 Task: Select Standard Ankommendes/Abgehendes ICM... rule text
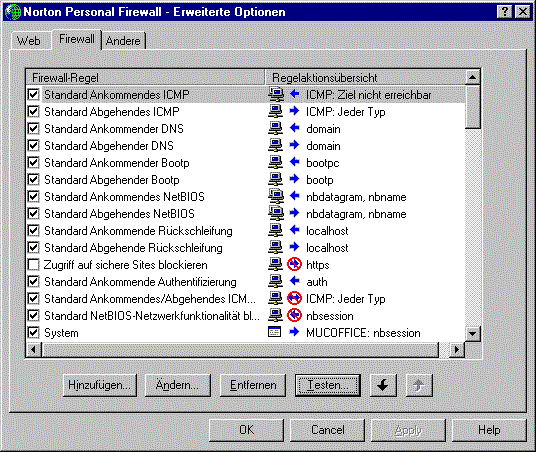point(150,299)
